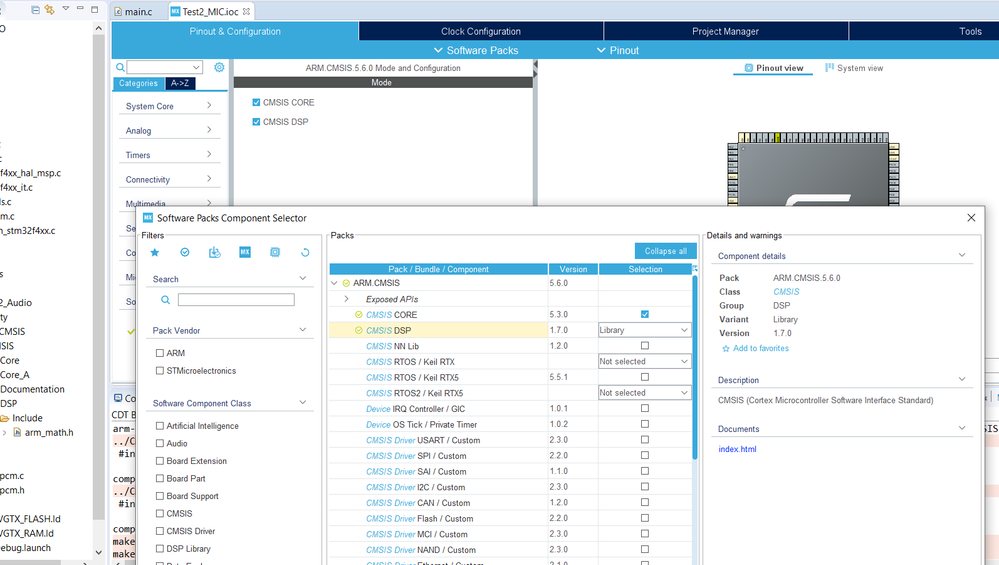Open the gear settings icon in Categories panel
999x565 pixels.
(219, 67)
